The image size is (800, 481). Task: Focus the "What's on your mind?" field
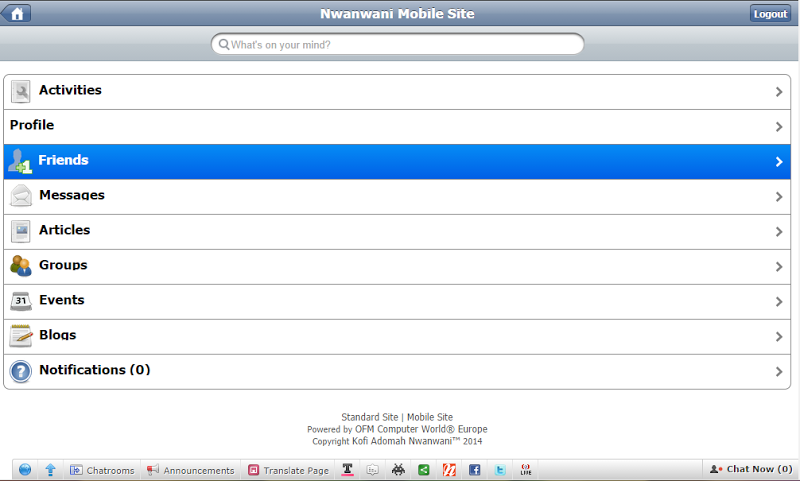coord(397,44)
